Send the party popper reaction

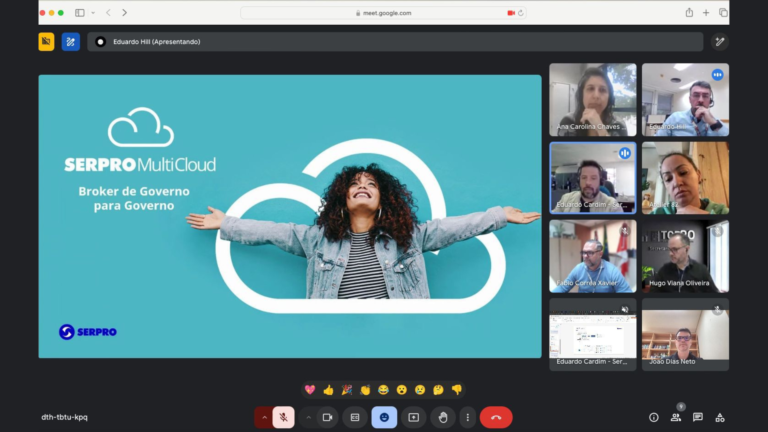click(x=347, y=390)
